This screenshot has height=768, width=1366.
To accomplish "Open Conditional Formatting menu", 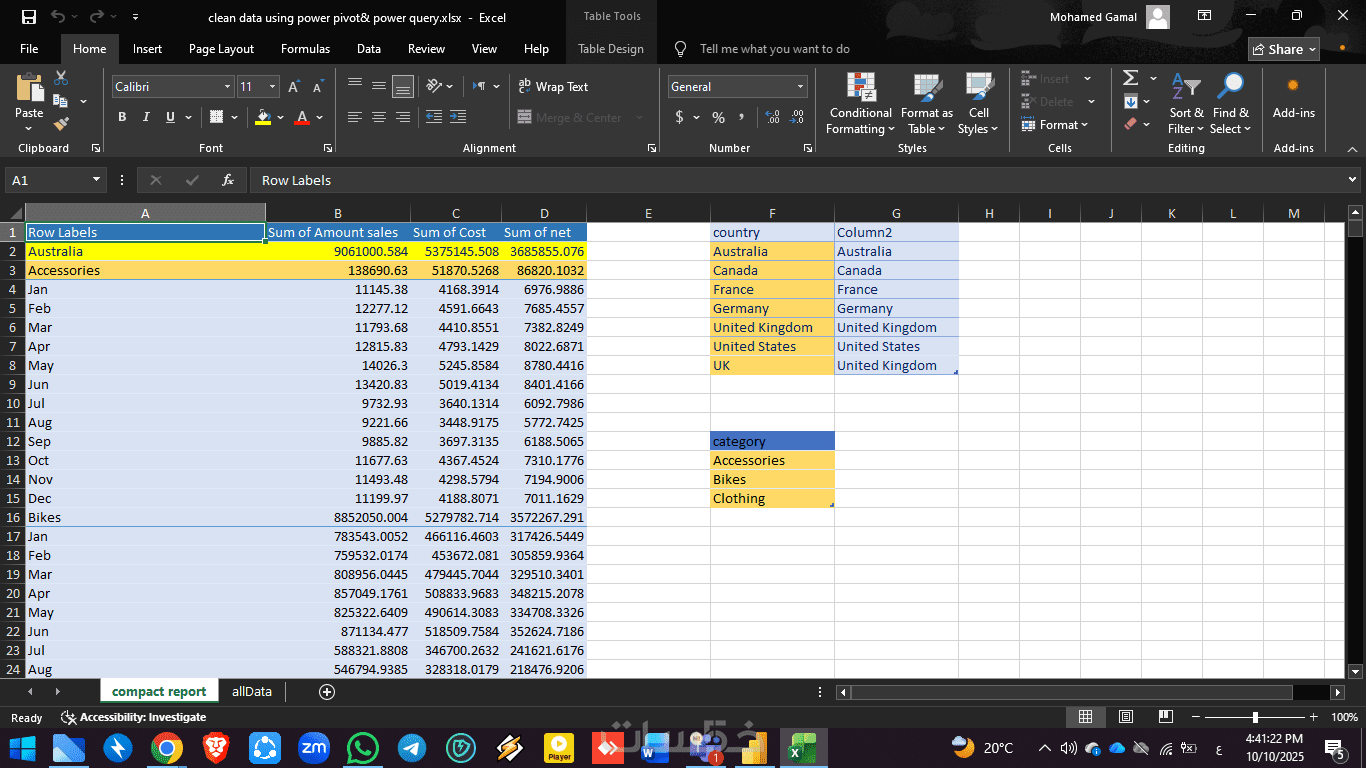I will (860, 104).
